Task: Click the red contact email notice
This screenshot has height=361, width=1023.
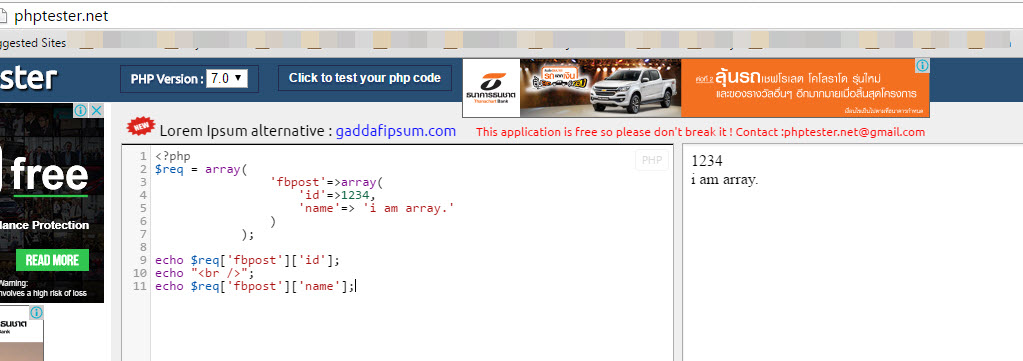Action: 701,132
